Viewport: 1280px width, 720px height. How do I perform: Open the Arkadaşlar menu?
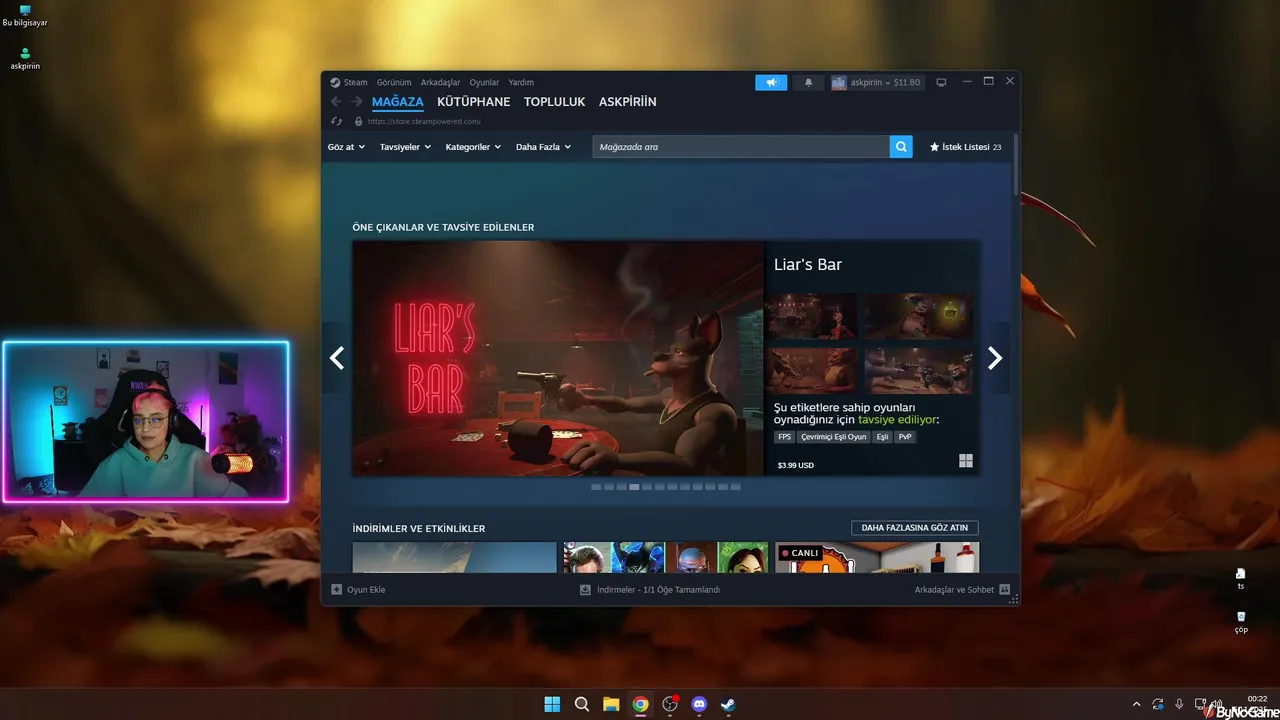pos(440,82)
